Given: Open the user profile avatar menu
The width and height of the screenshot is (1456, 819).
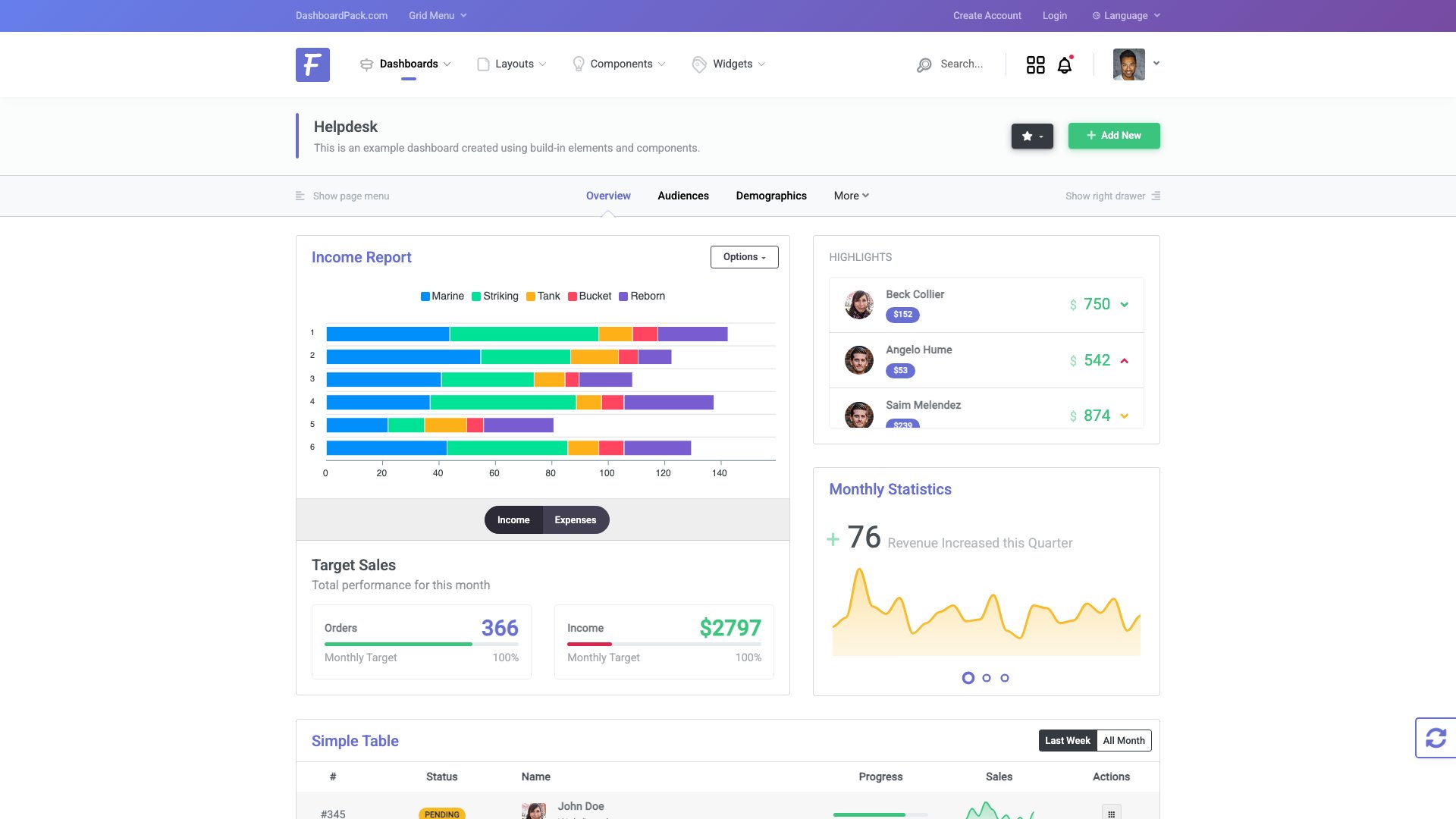Looking at the screenshot, I should (x=1129, y=64).
